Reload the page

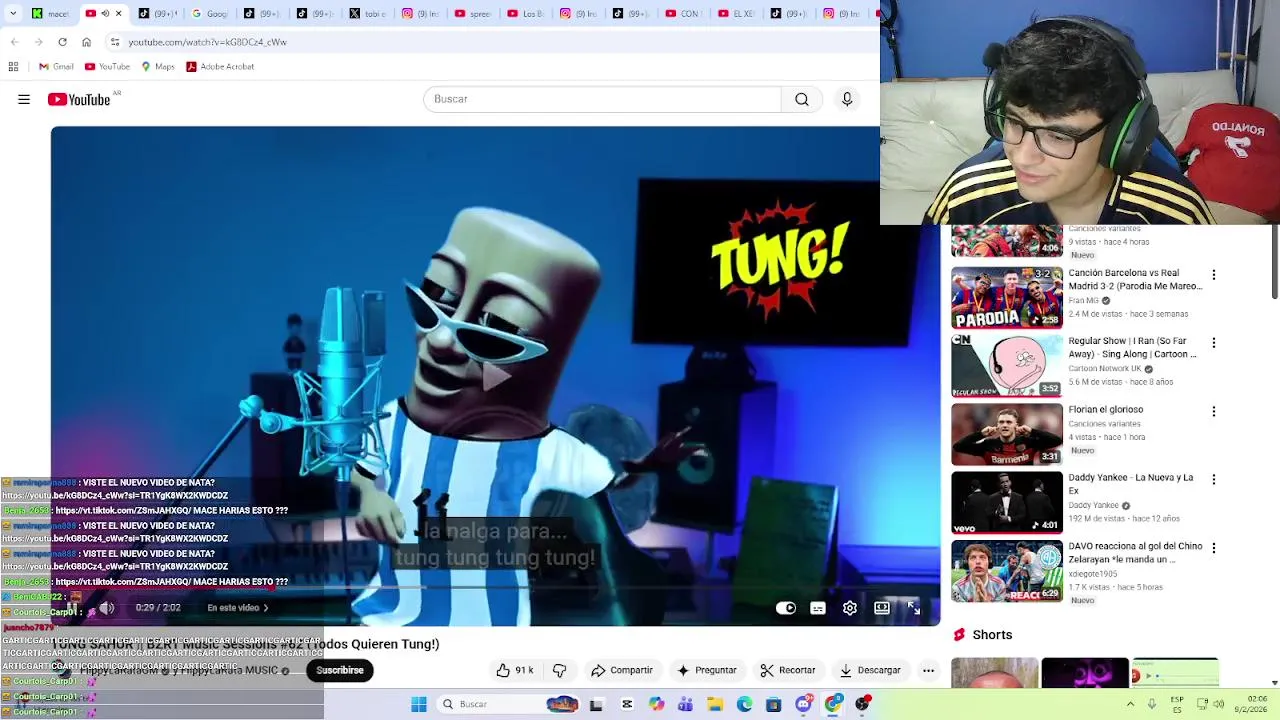(x=62, y=42)
